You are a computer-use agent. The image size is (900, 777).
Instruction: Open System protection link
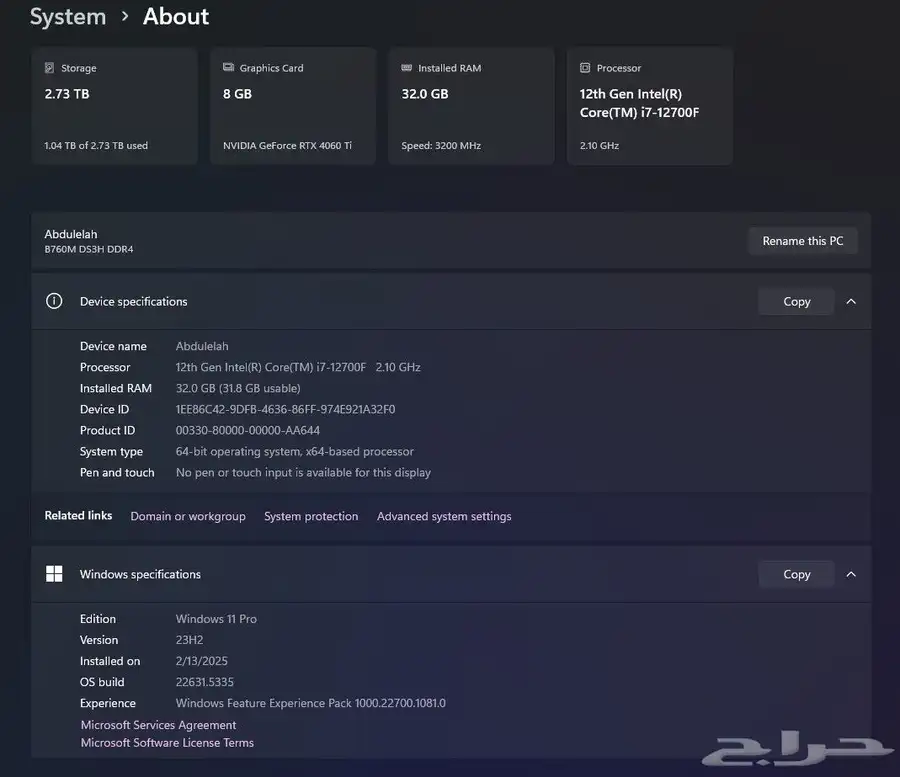[x=311, y=516]
